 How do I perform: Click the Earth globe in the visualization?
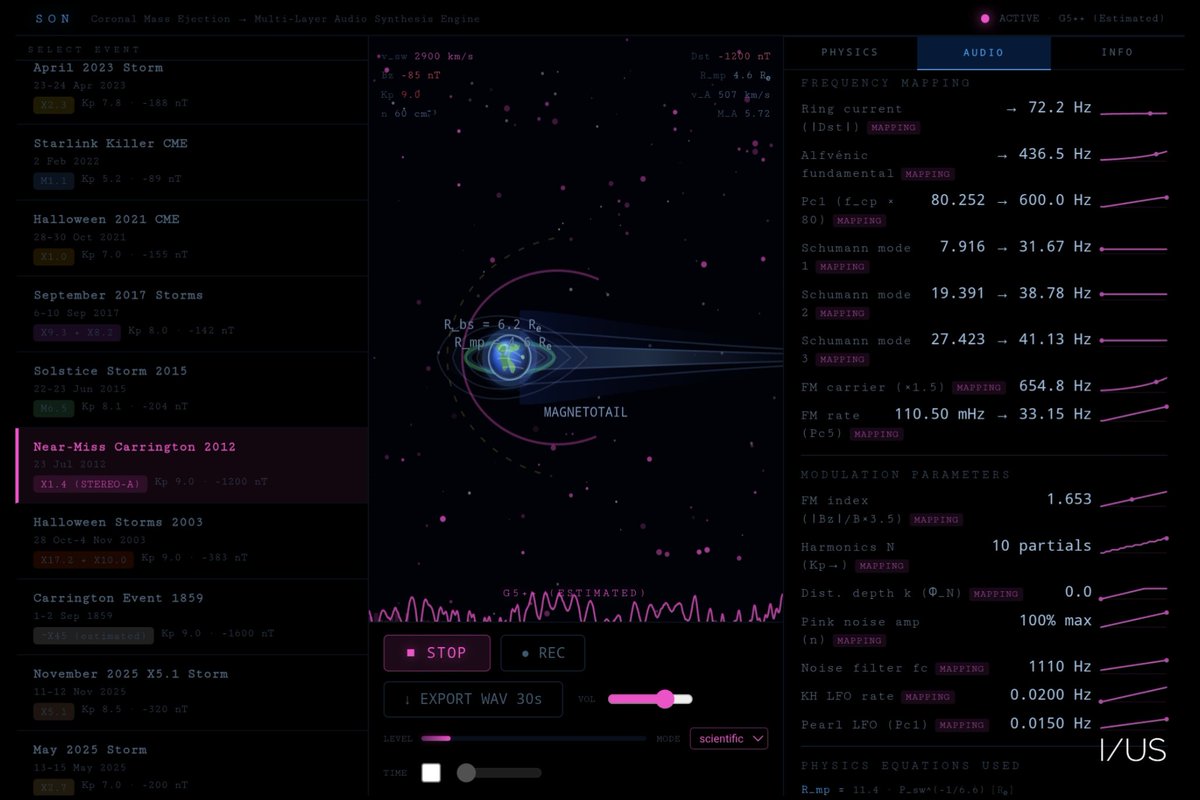click(509, 358)
